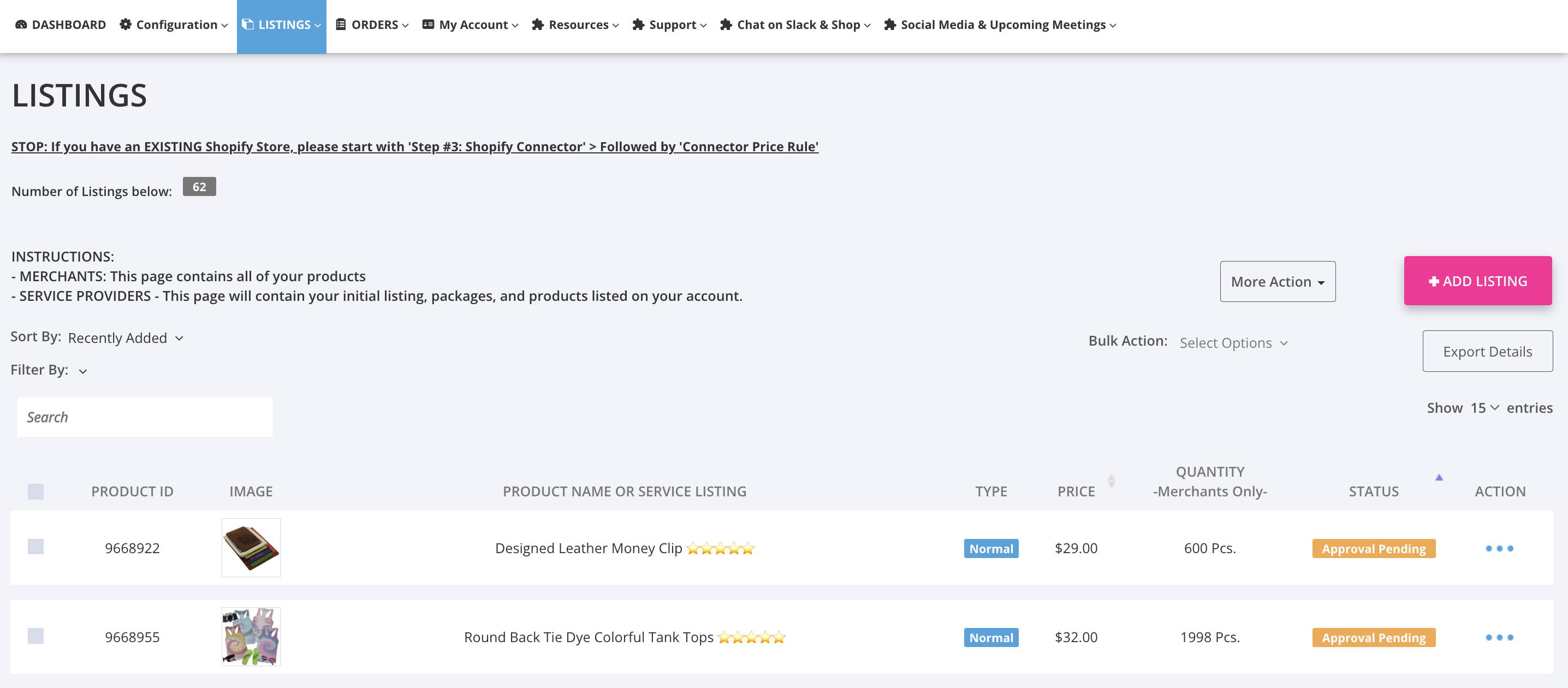The image size is (1568, 688).
Task: Click the 62 listings count badge
Action: 199,187
